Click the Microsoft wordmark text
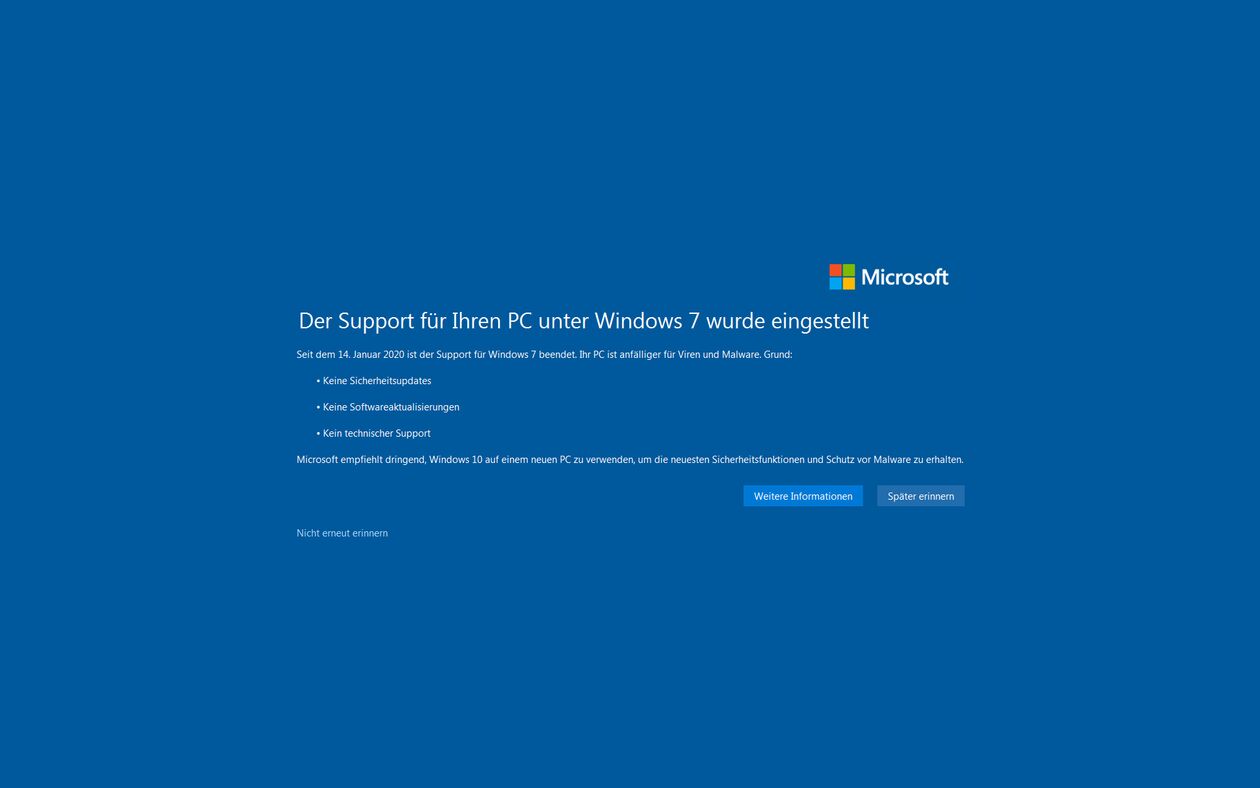Viewport: 1260px width, 788px height. point(905,277)
